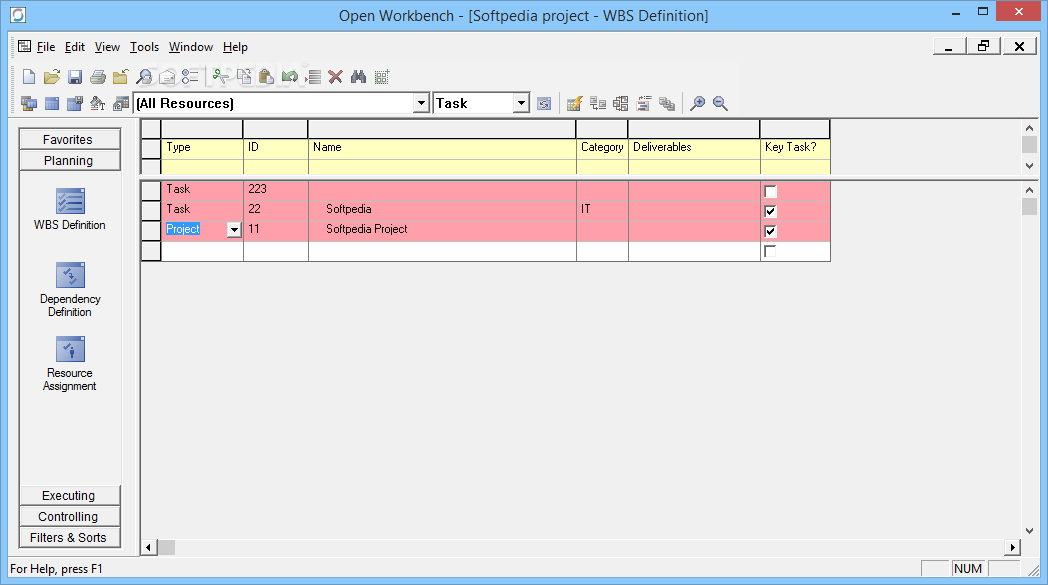This screenshot has width=1048, height=585.
Task: Select row header of Task 22
Action: 151,210
